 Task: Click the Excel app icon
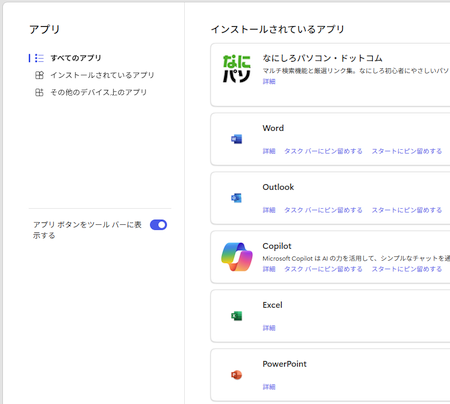pyautogui.click(x=237, y=316)
